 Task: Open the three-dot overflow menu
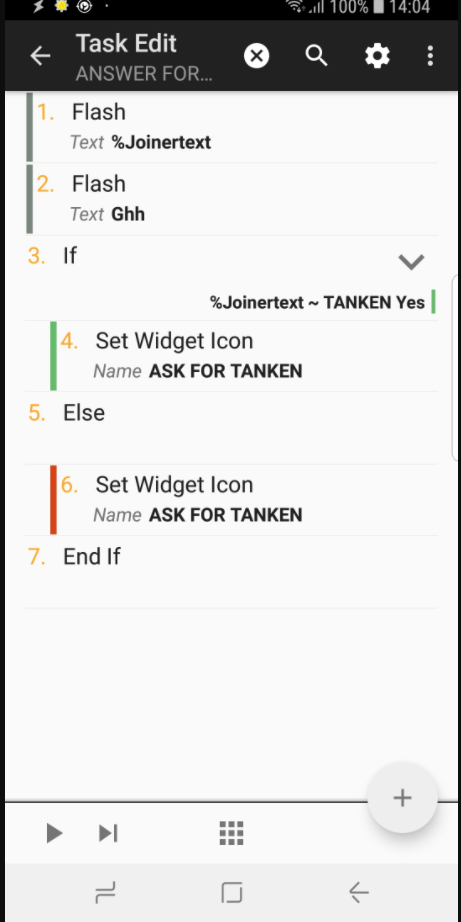(x=430, y=56)
